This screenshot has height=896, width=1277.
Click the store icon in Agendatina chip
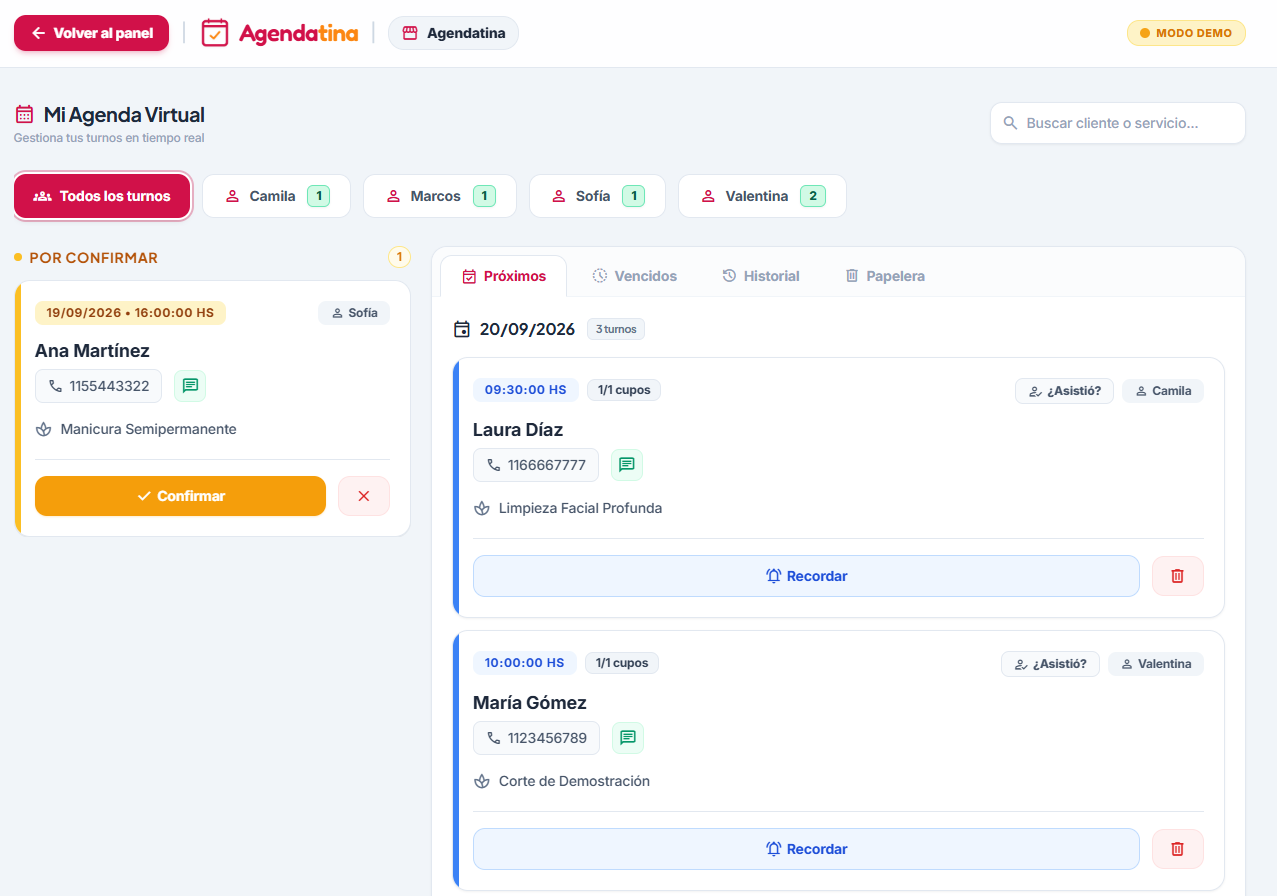[409, 33]
